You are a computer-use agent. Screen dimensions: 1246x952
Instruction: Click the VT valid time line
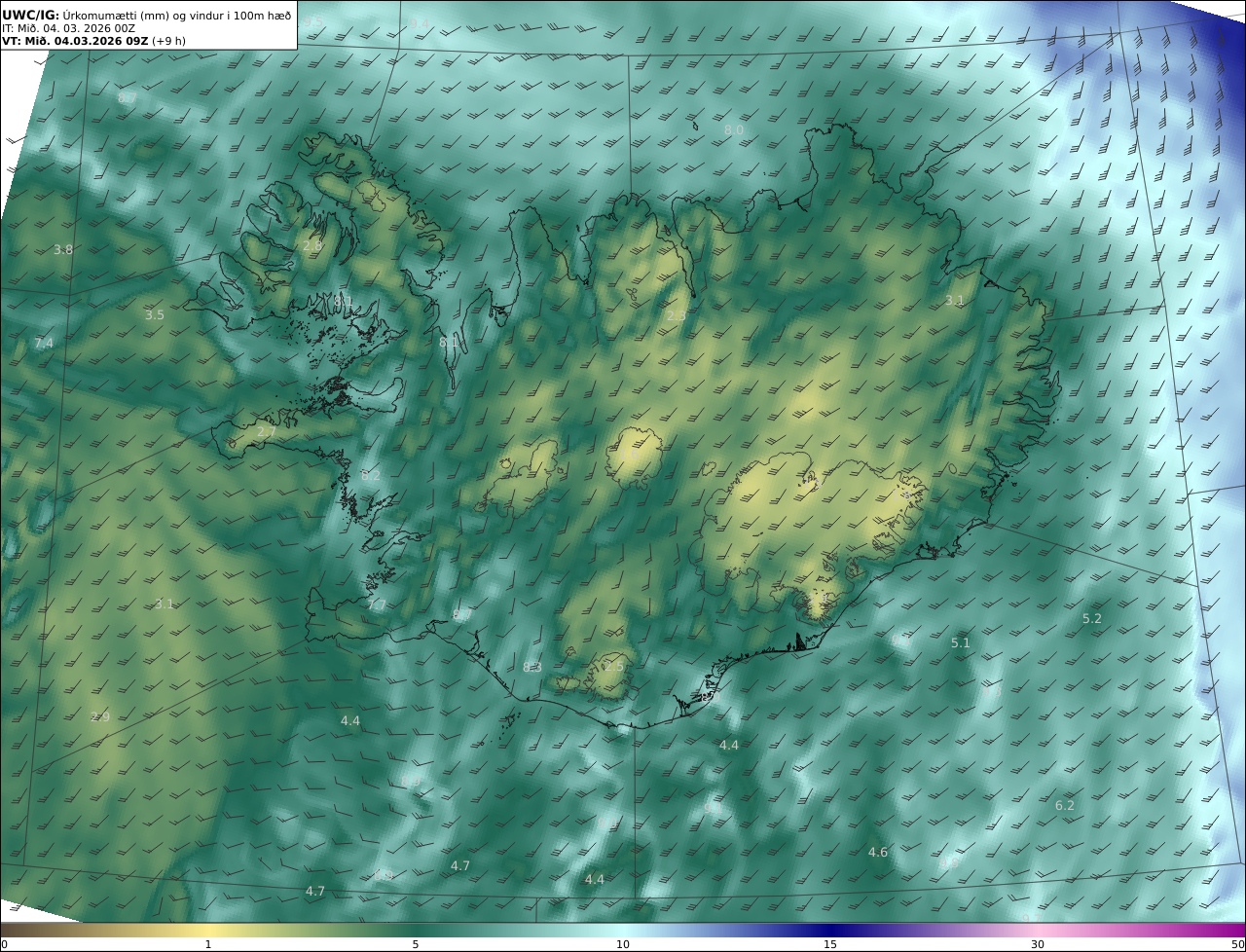(x=93, y=41)
